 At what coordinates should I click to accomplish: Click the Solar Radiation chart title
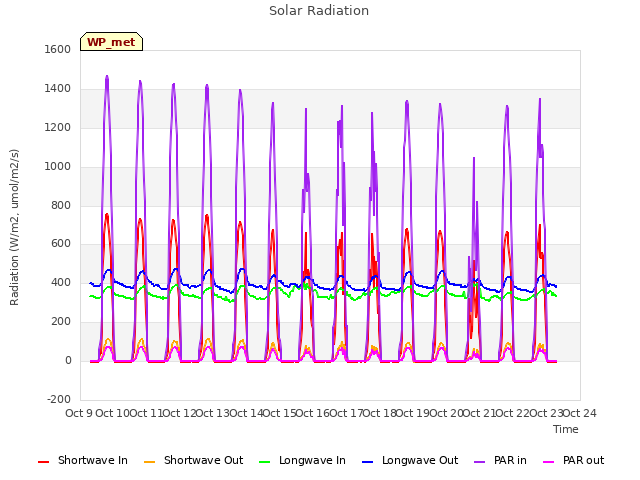(x=319, y=11)
